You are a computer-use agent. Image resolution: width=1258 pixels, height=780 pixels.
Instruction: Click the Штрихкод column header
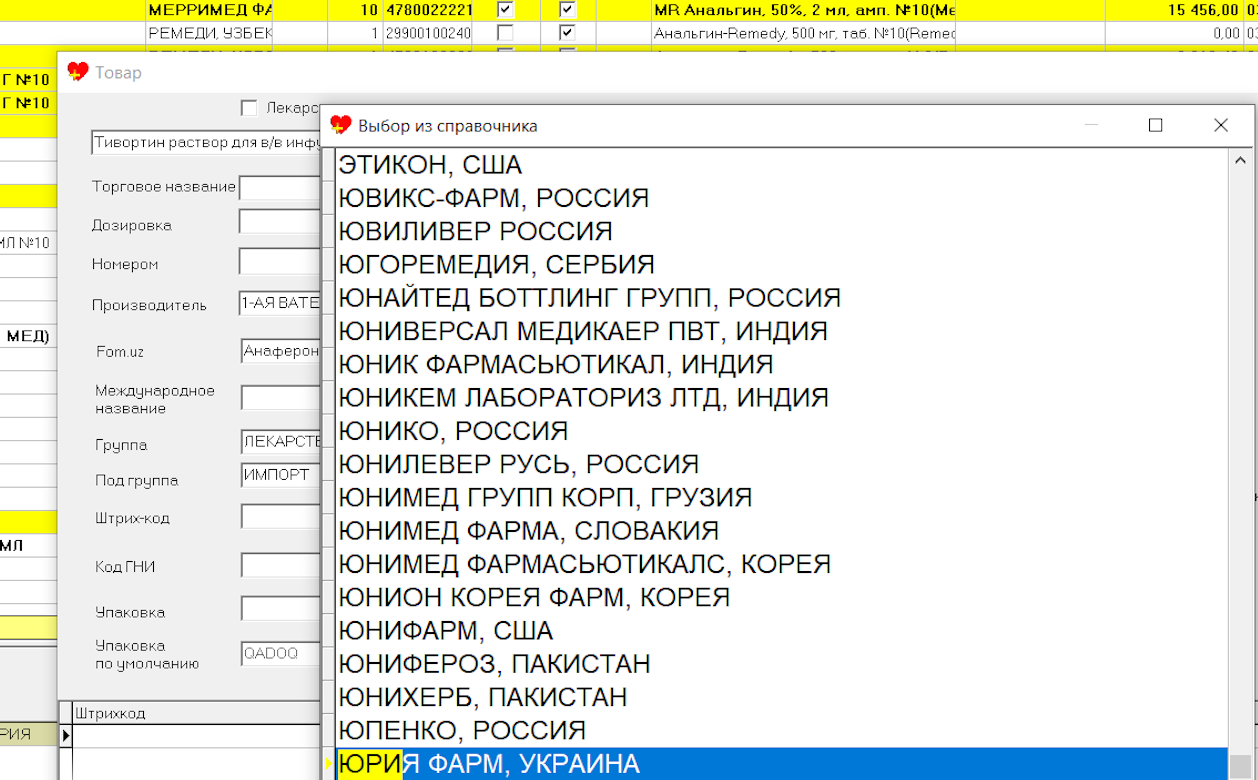197,713
